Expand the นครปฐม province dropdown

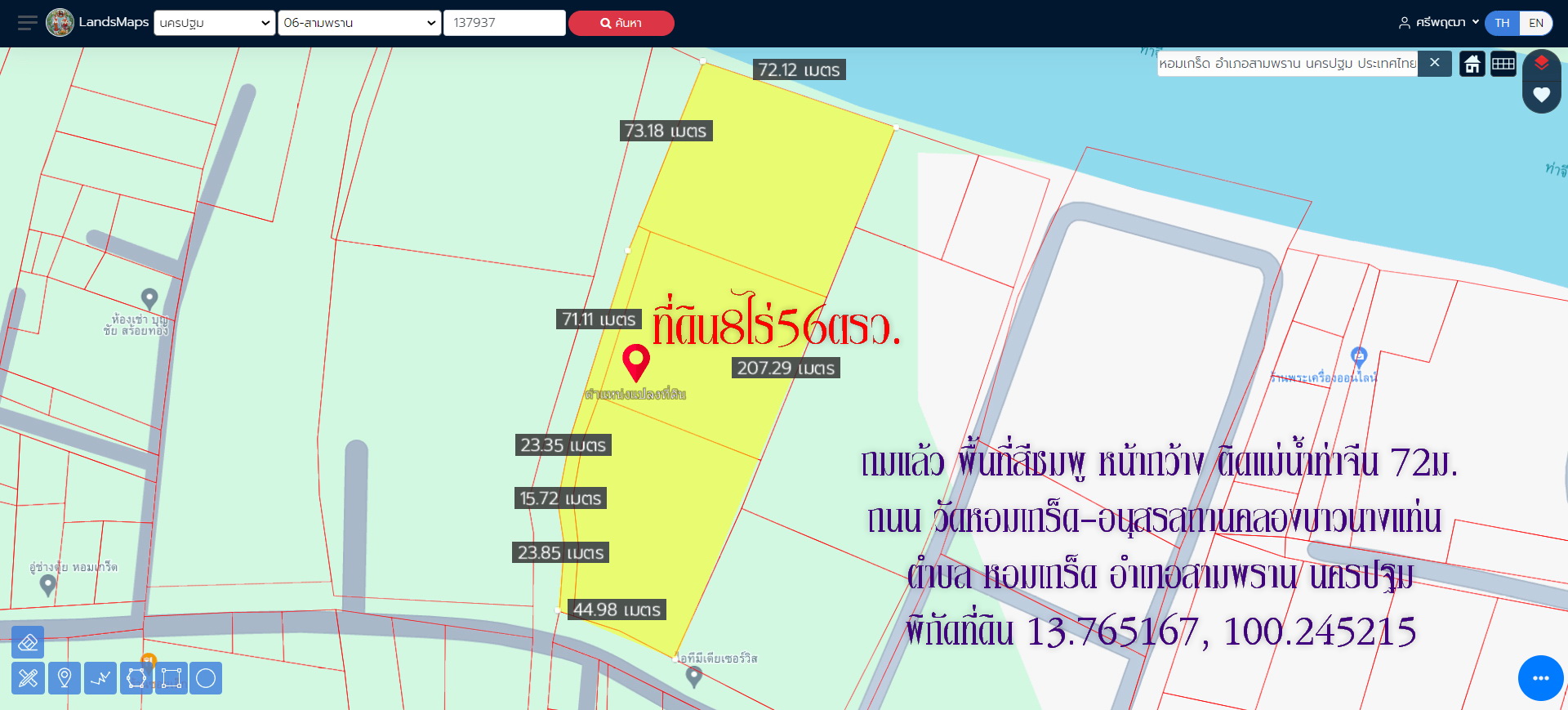coord(215,23)
